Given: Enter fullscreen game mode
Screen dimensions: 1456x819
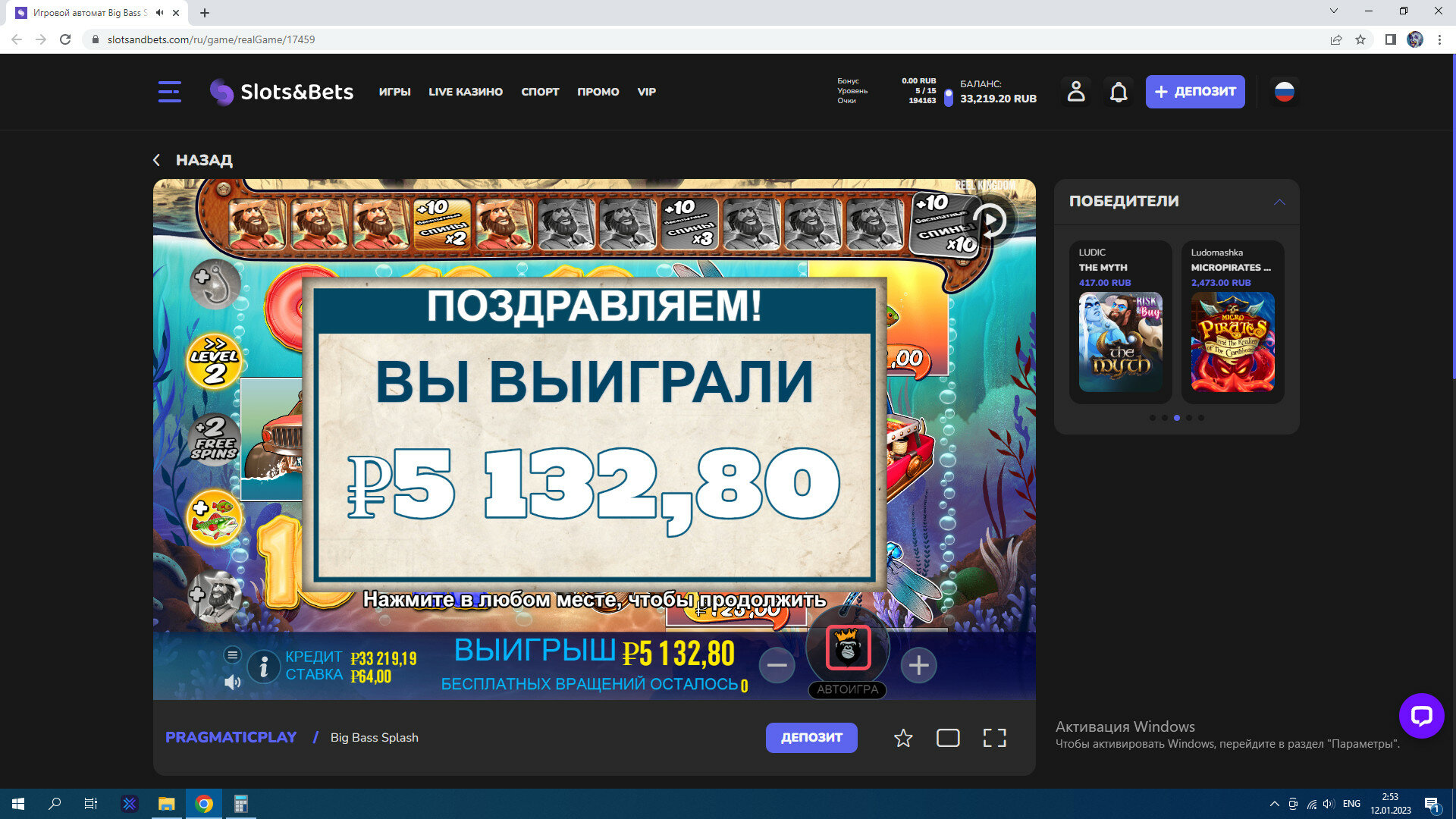Looking at the screenshot, I should click(x=994, y=738).
